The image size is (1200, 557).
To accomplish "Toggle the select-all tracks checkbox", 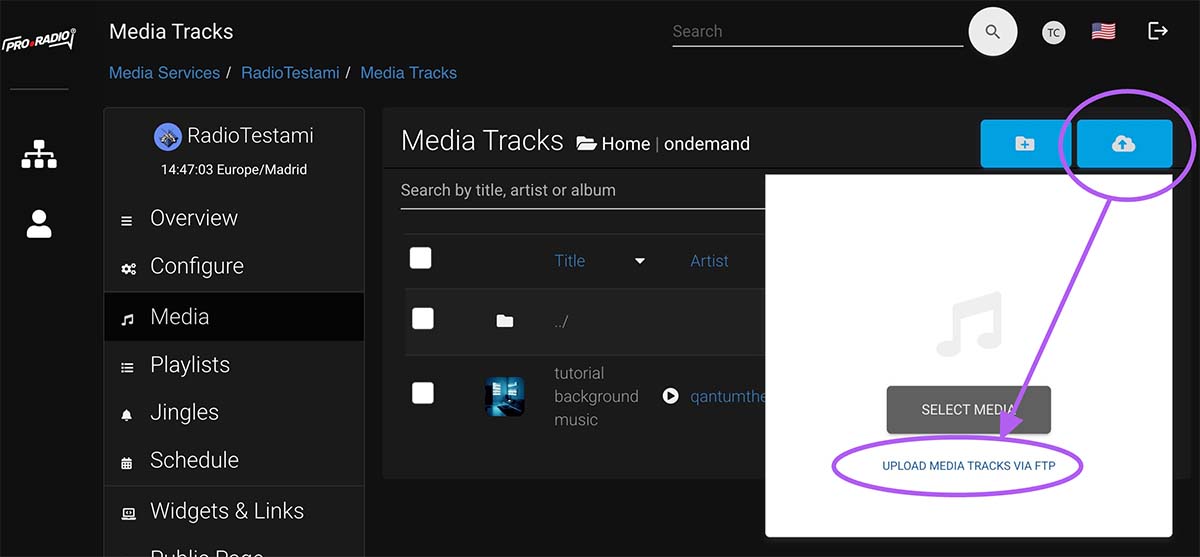I will tap(421, 258).
